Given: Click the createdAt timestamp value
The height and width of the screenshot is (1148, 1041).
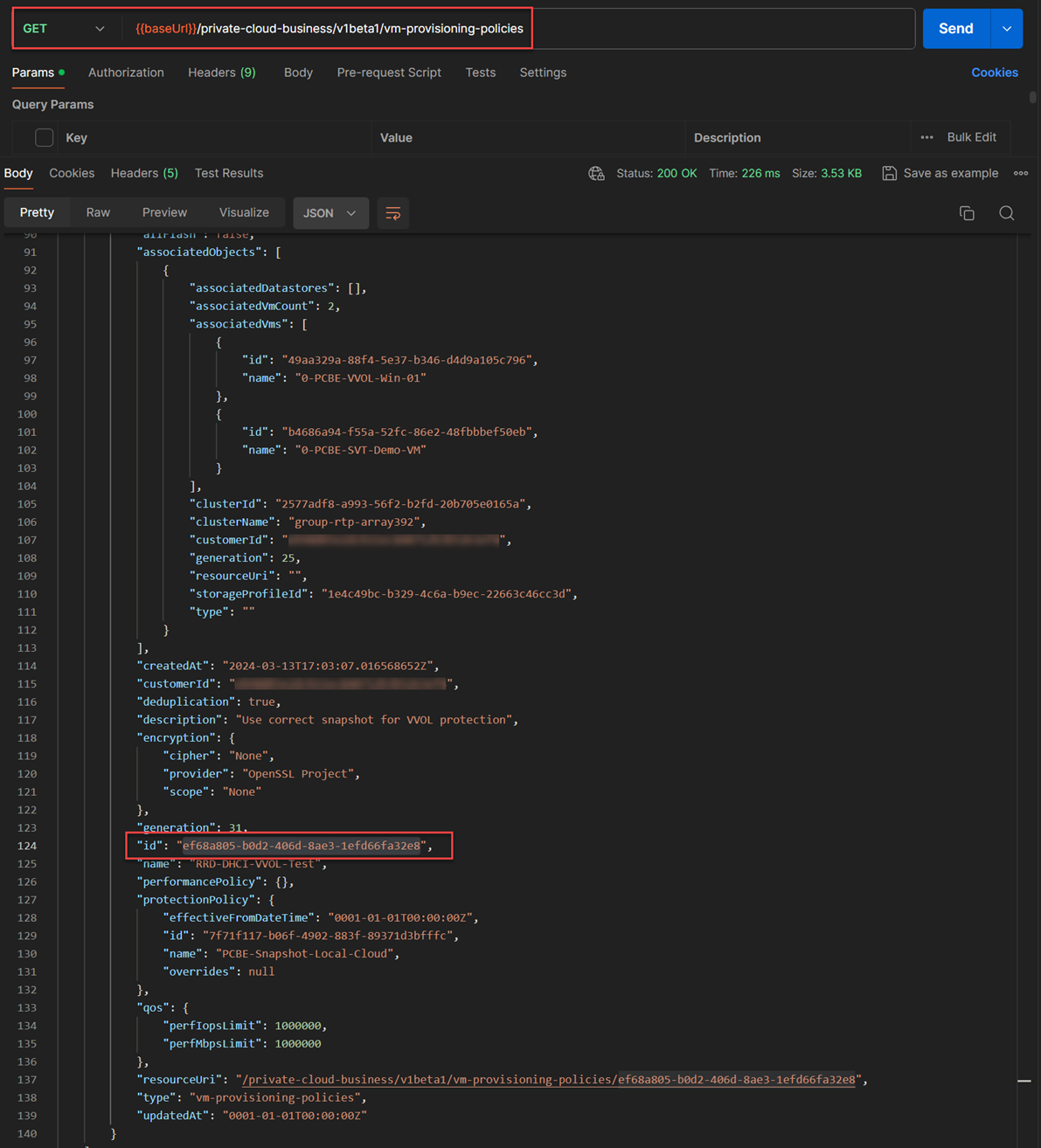Looking at the screenshot, I should point(330,666).
